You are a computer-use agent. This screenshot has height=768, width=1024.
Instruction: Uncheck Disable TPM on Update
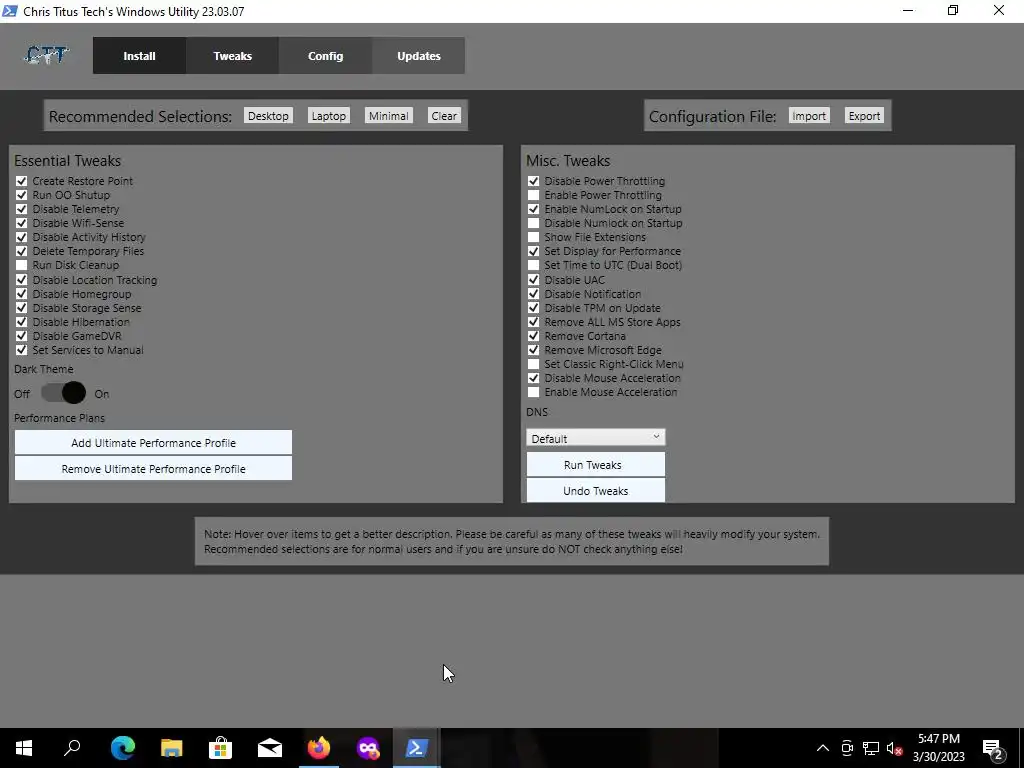coord(534,308)
